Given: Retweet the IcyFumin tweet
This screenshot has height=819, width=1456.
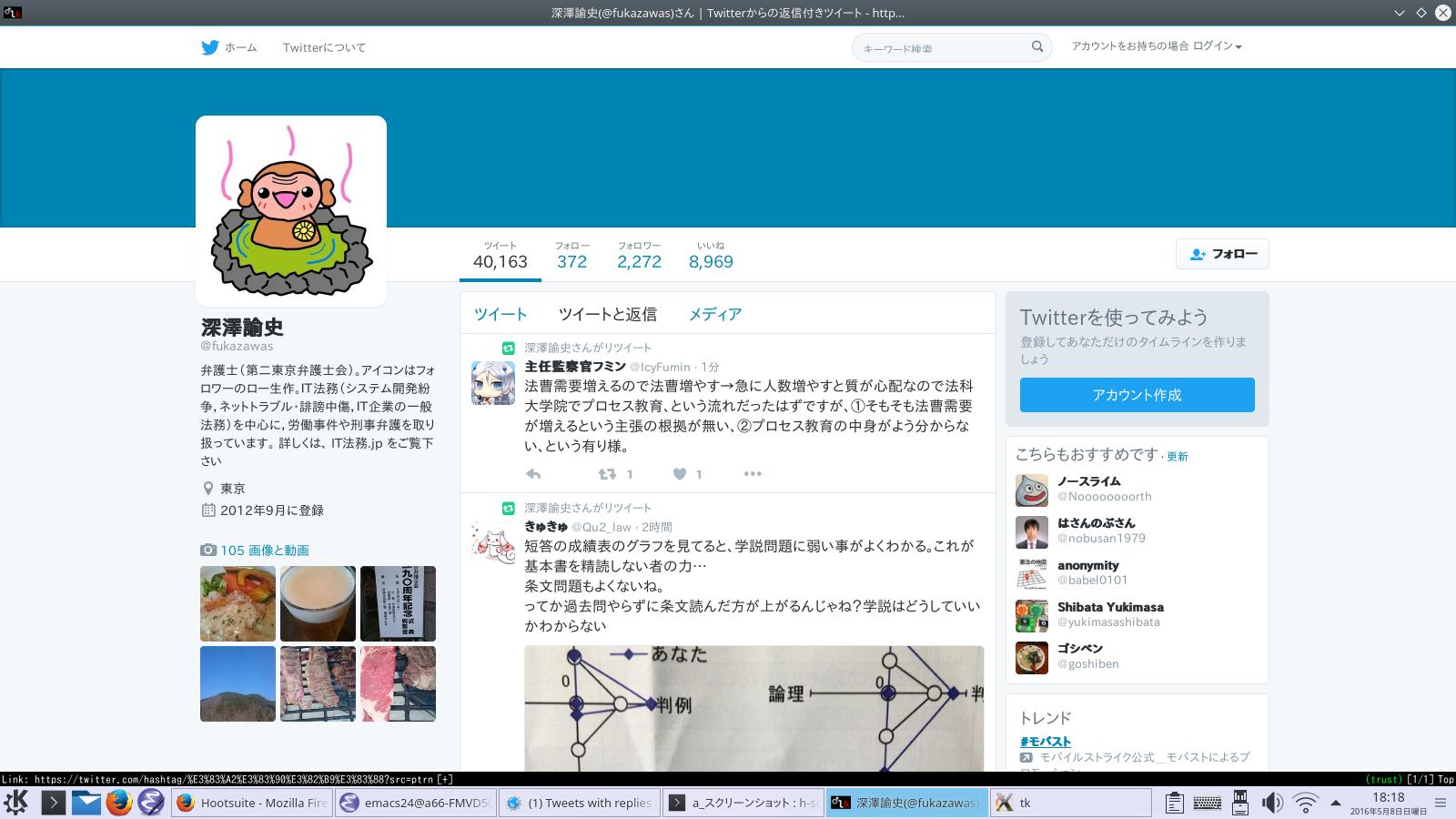Looking at the screenshot, I should click(607, 473).
